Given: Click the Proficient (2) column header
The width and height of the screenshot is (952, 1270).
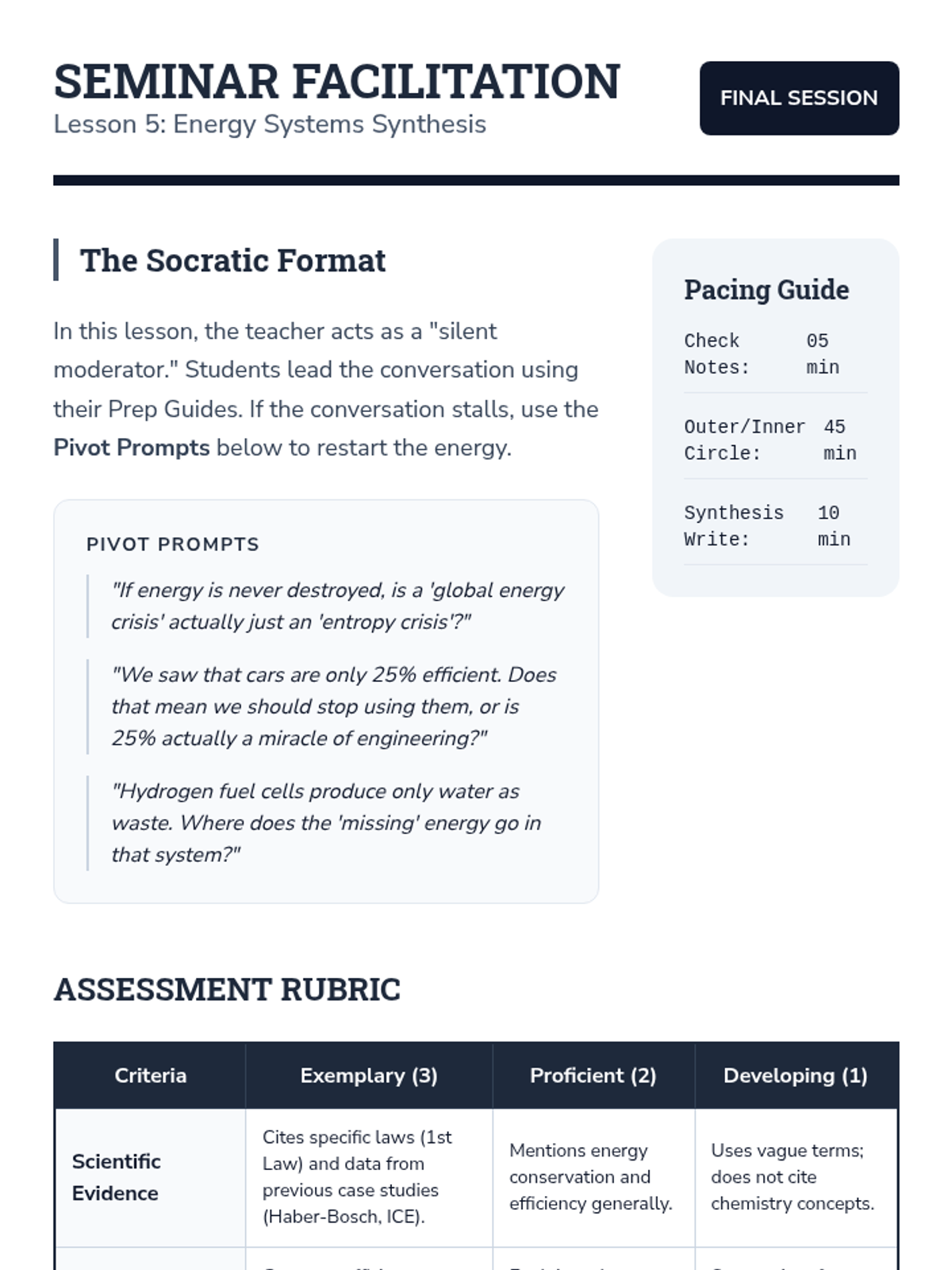Looking at the screenshot, I should pyautogui.click(x=593, y=1076).
